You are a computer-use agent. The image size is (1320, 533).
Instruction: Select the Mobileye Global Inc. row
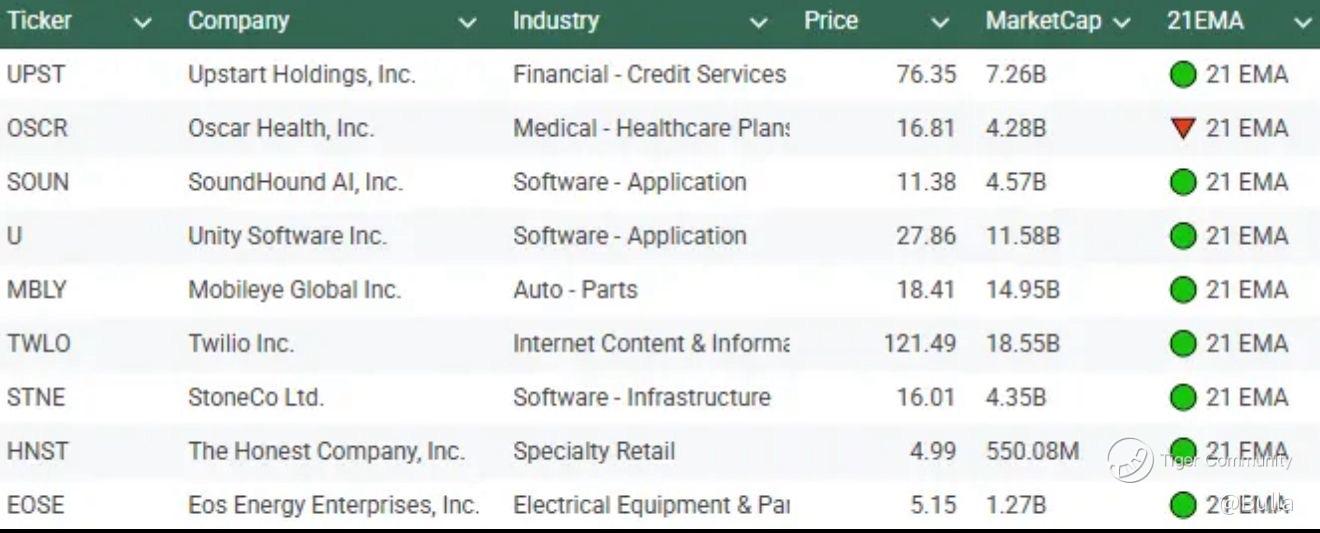(660, 291)
